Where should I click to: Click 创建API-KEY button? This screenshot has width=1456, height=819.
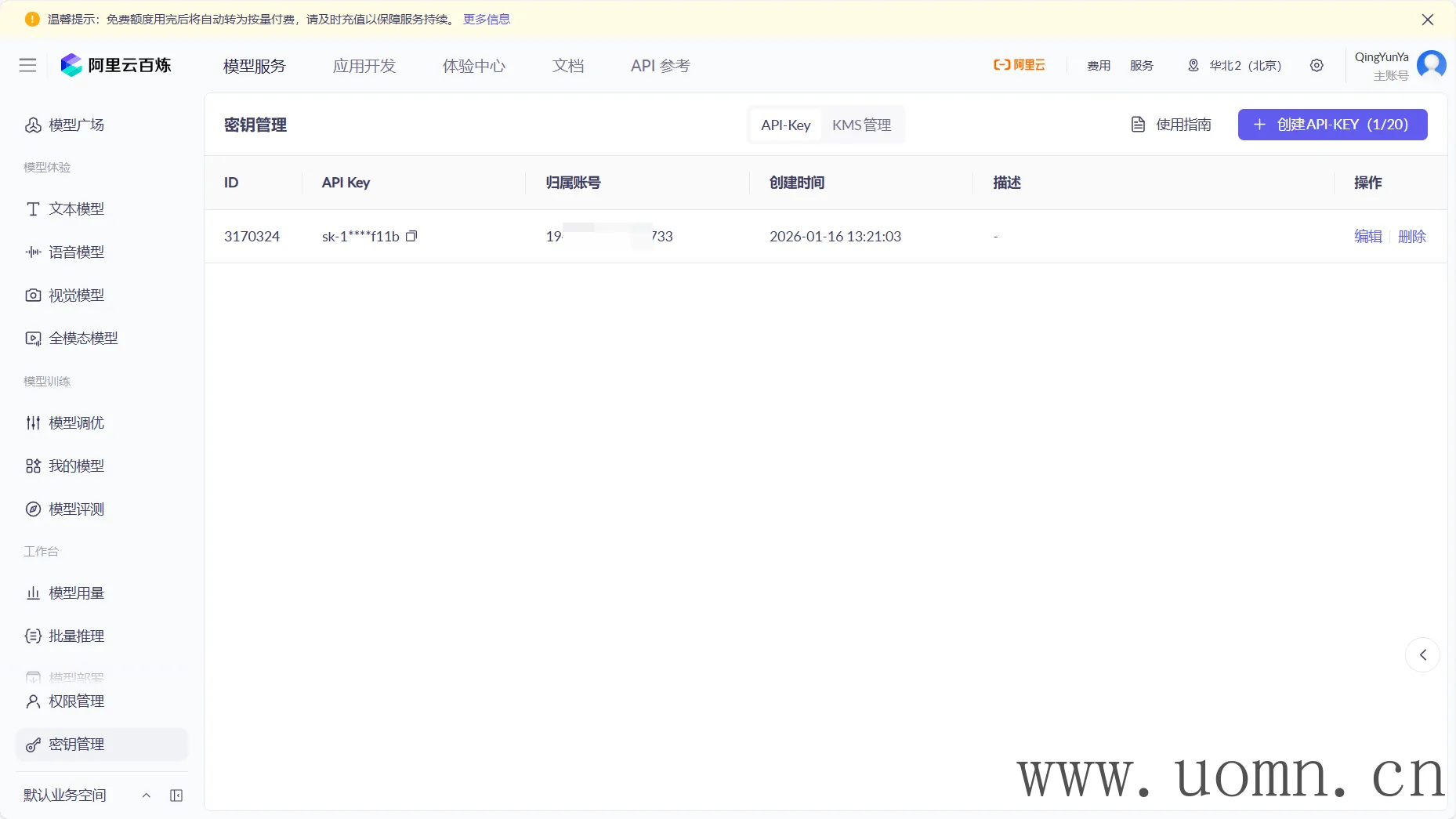coord(1332,125)
